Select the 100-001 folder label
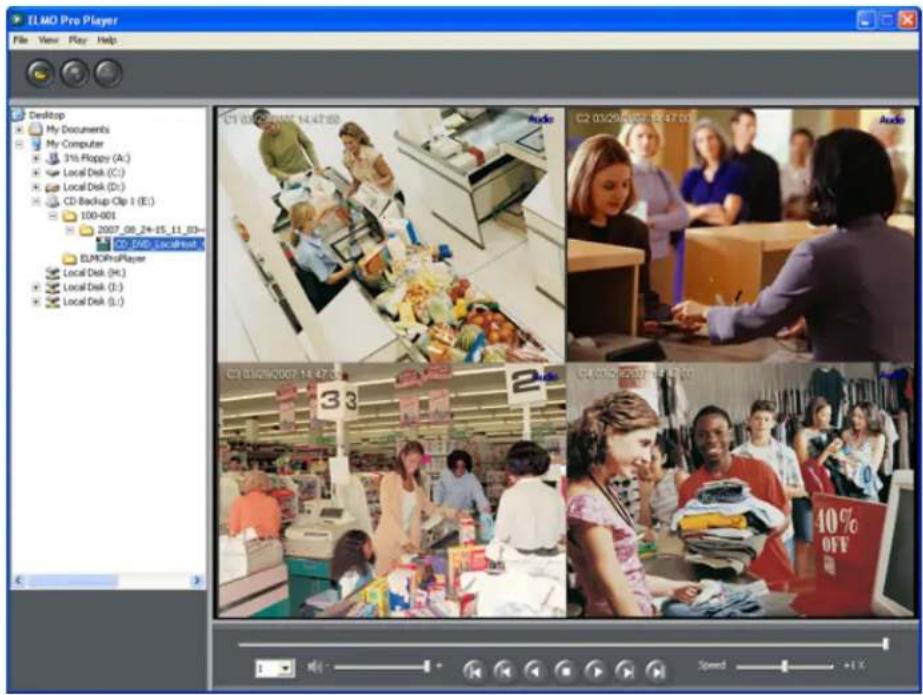 pyautogui.click(x=98, y=215)
